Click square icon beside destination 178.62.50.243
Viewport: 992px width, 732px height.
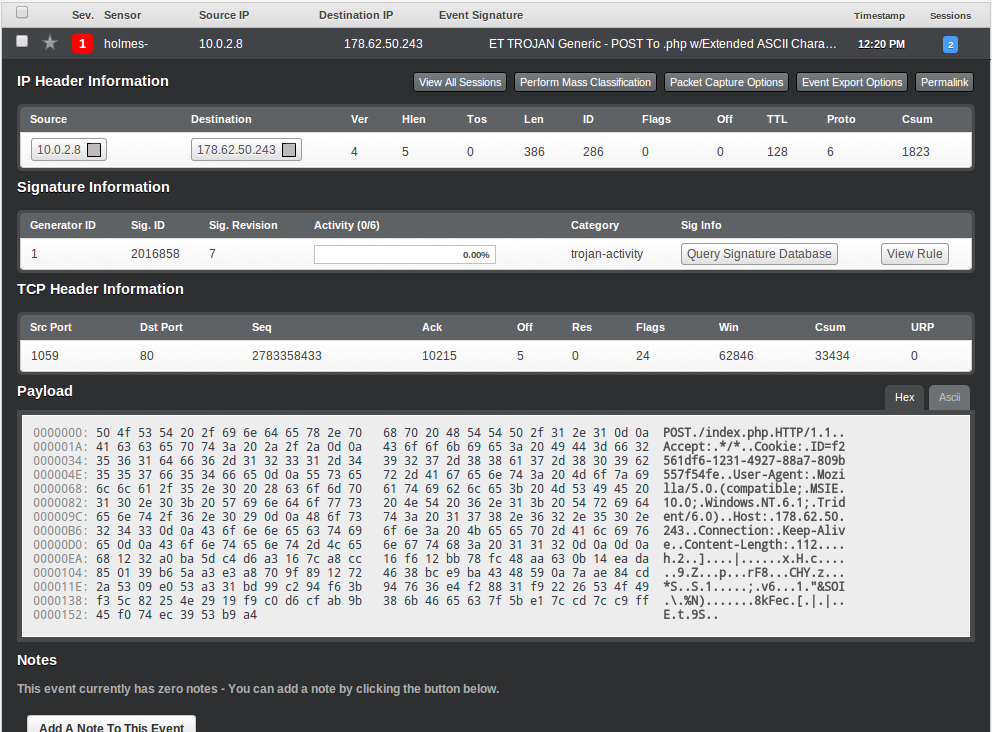[x=289, y=151]
